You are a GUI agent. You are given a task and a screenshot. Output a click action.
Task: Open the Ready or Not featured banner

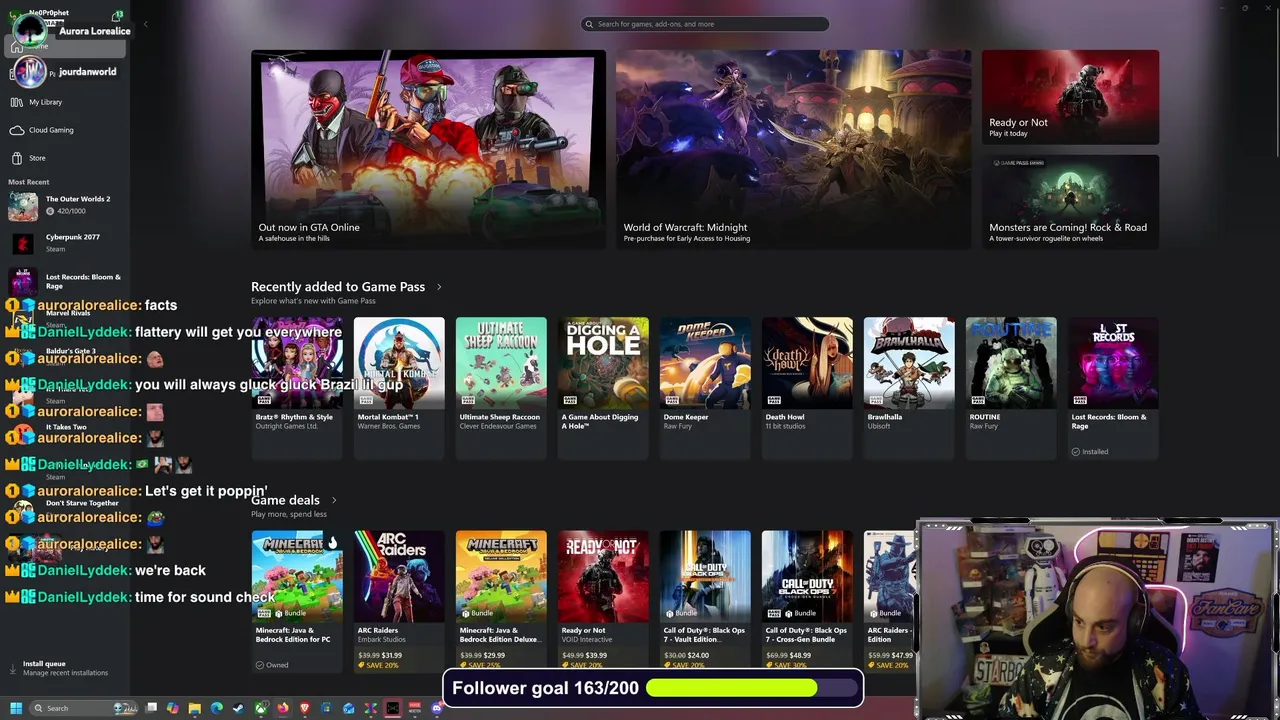pyautogui.click(x=1070, y=97)
